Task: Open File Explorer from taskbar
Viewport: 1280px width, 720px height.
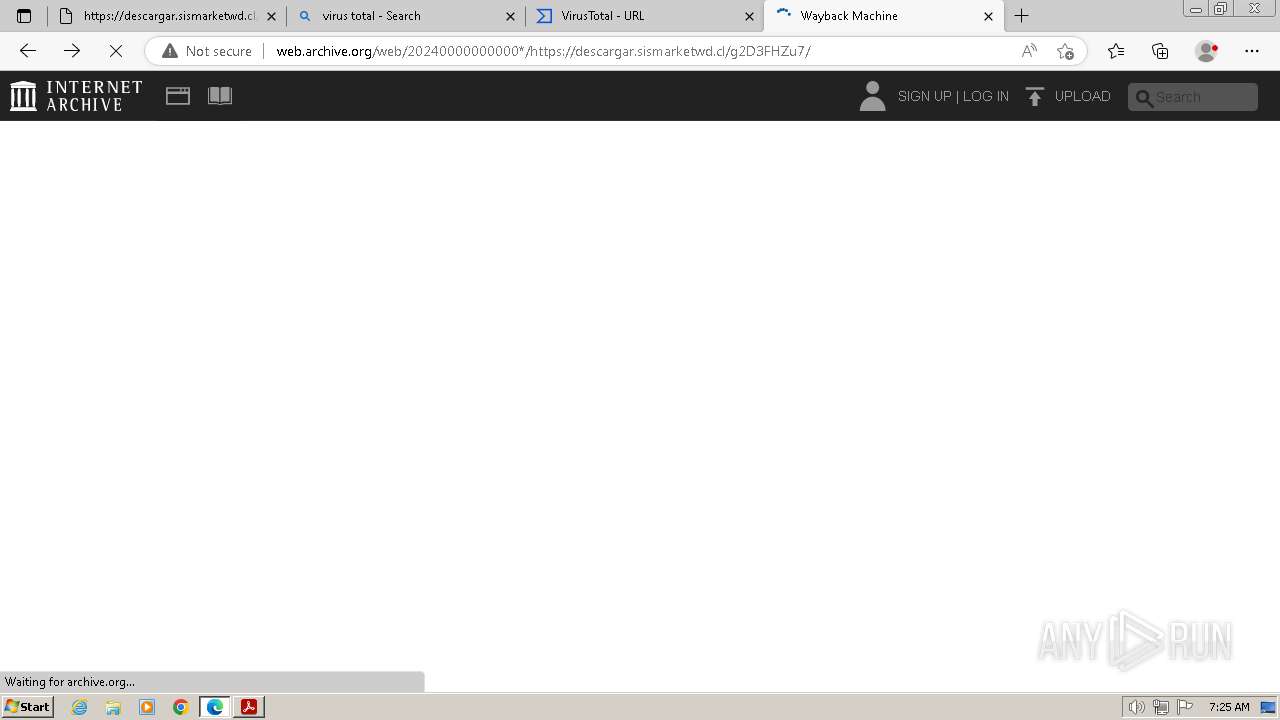Action: click(x=113, y=707)
